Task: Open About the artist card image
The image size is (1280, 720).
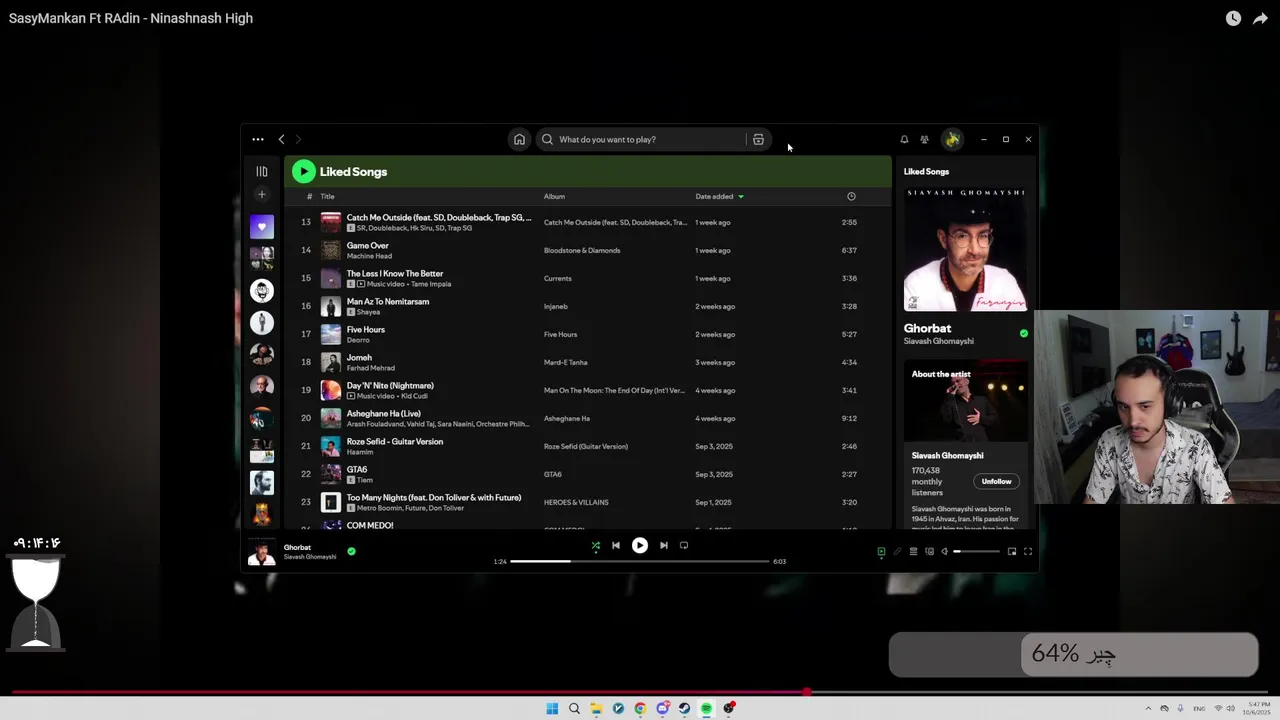Action: pos(965,400)
